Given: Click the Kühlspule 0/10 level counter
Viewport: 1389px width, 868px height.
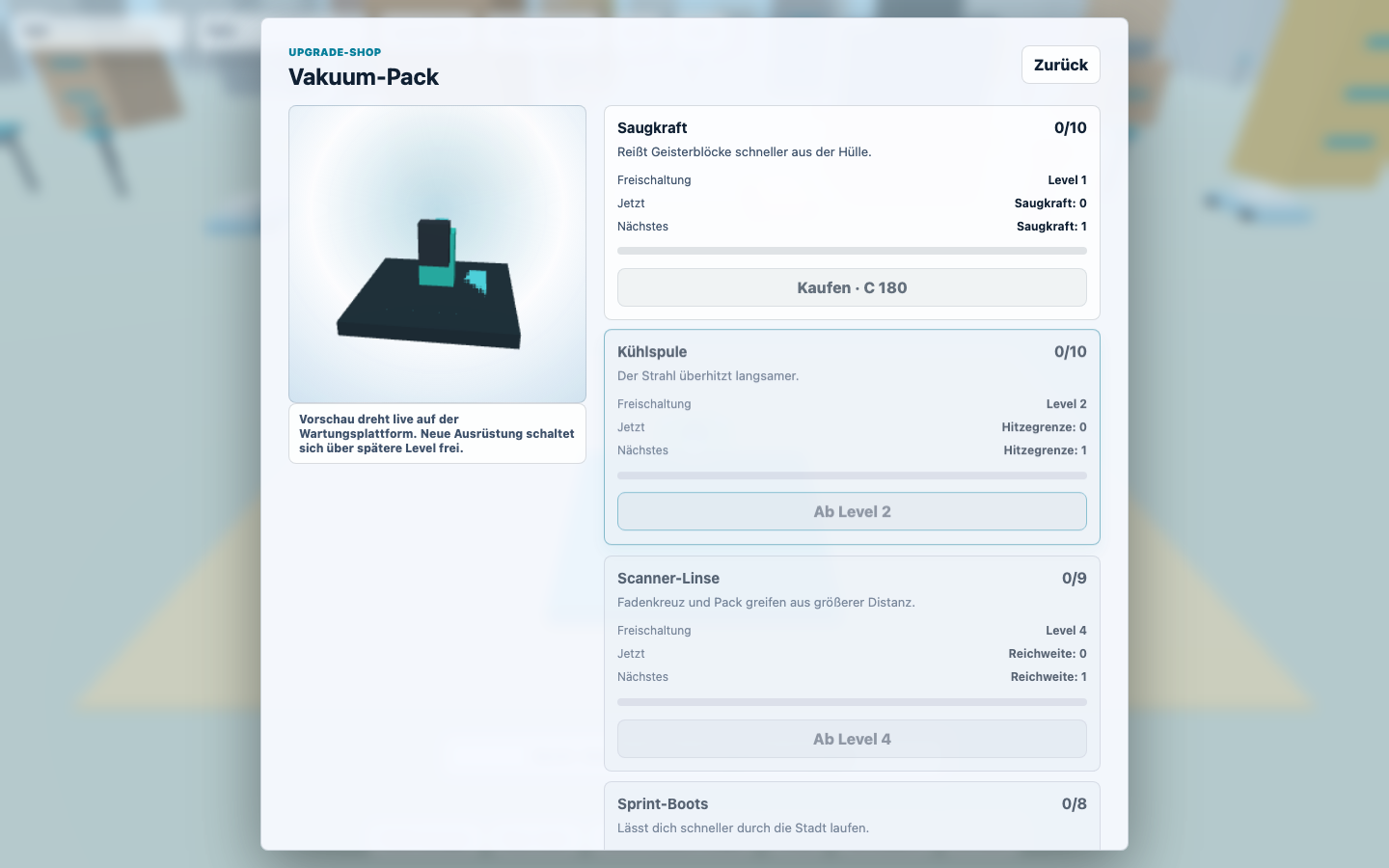Looking at the screenshot, I should pyautogui.click(x=1070, y=351).
